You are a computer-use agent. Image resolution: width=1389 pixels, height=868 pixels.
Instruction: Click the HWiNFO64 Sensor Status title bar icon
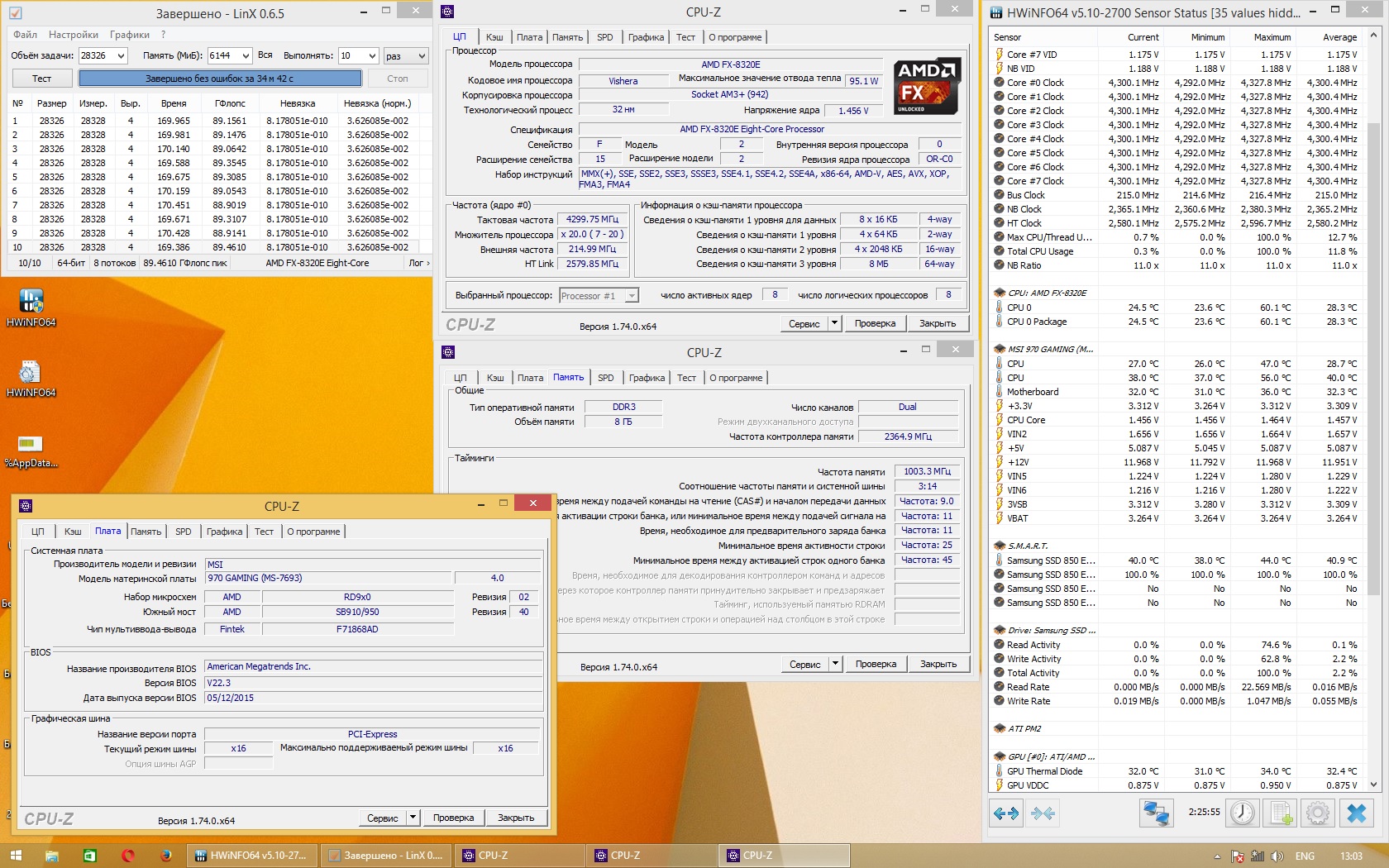point(997,12)
